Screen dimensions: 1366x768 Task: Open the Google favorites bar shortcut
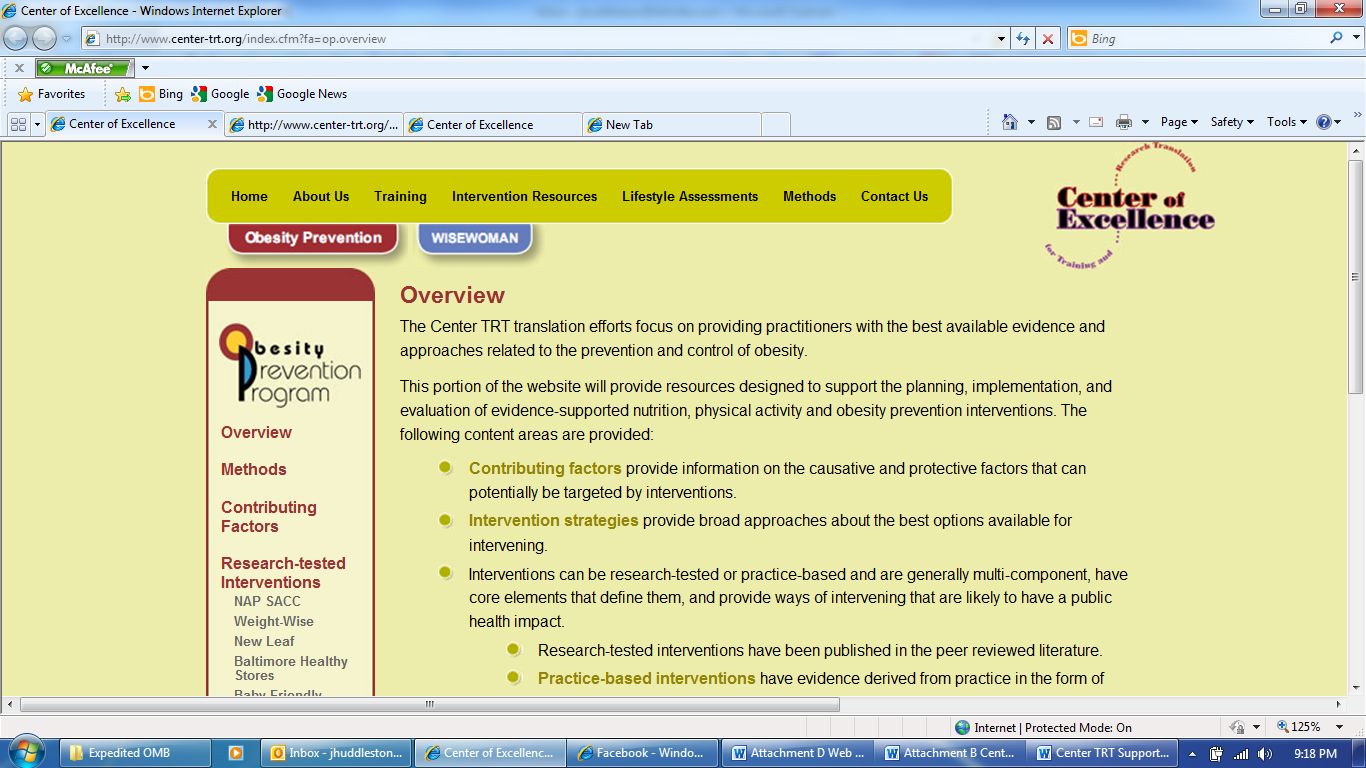coord(220,94)
